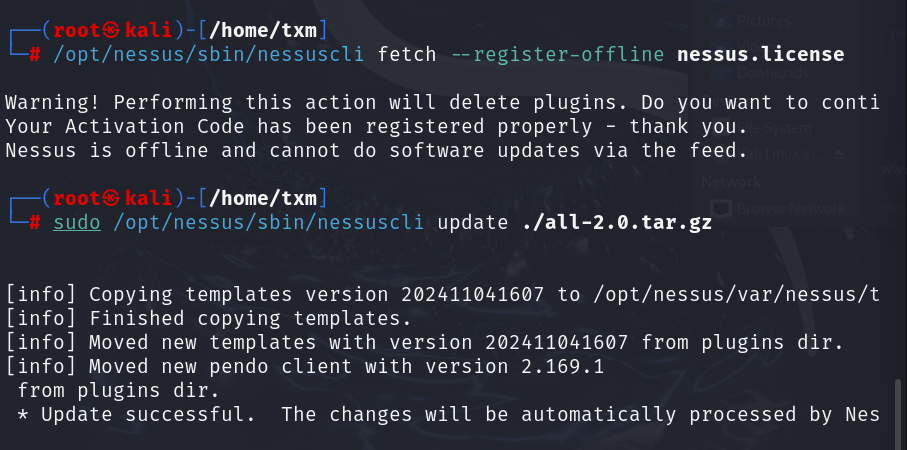Click the eject icon beside Kali Linux volume
This screenshot has width=907, height=450.
[839, 154]
